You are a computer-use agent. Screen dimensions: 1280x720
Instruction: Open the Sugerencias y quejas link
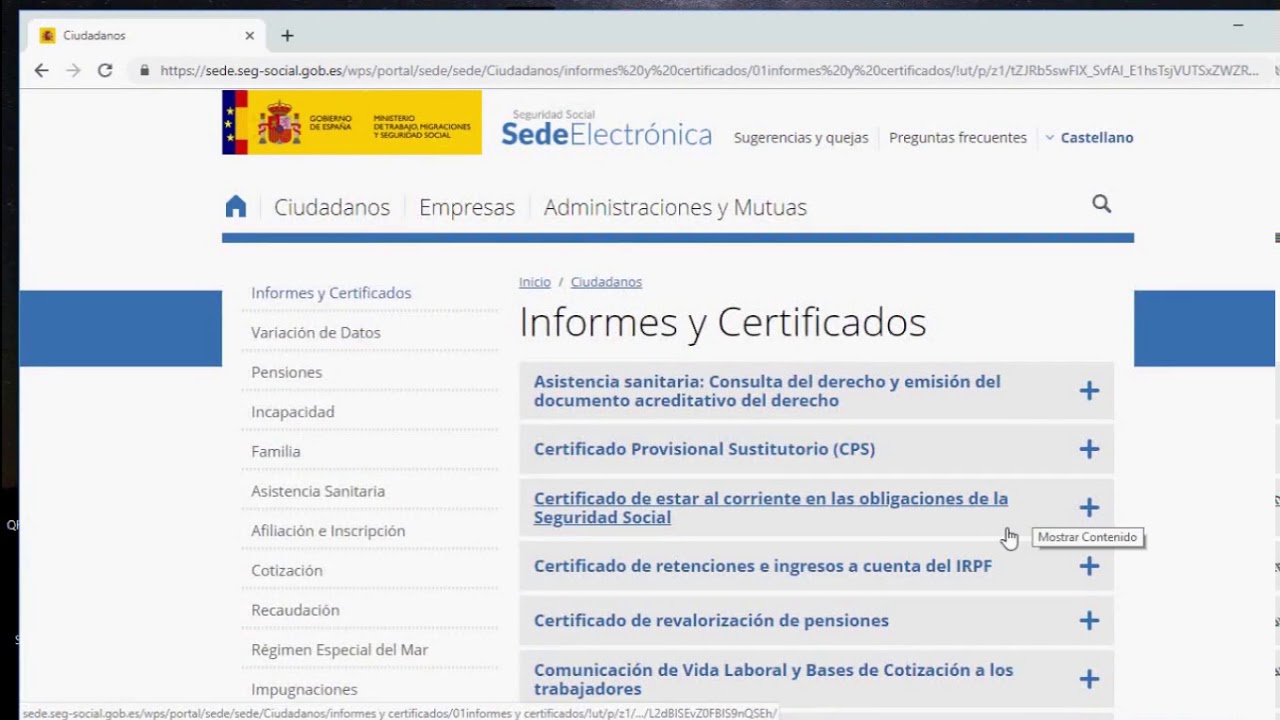tap(800, 137)
